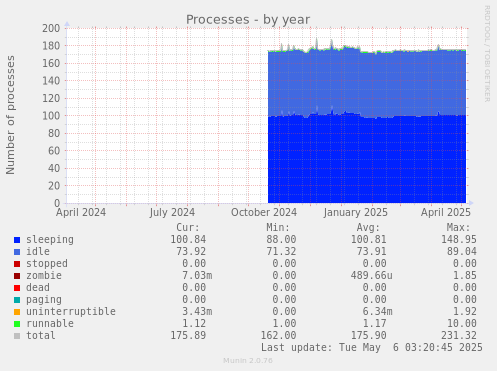This screenshot has width=497, height=371.
Task: Click idle current value 73.92
Action: click(x=191, y=252)
